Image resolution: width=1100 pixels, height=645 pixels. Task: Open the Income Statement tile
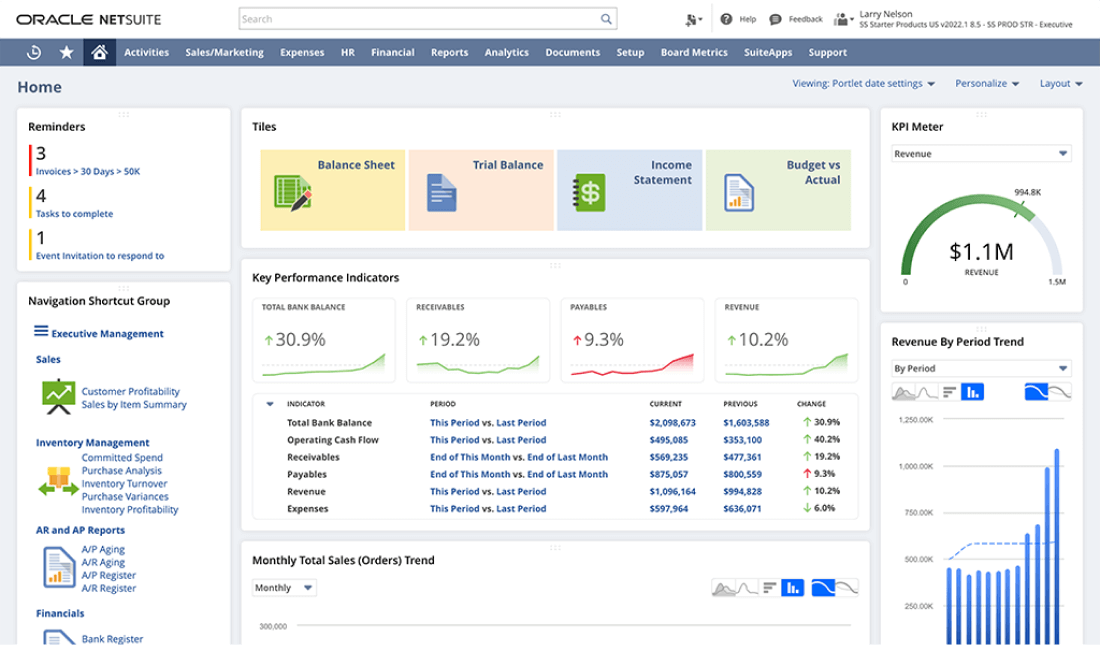(630, 190)
